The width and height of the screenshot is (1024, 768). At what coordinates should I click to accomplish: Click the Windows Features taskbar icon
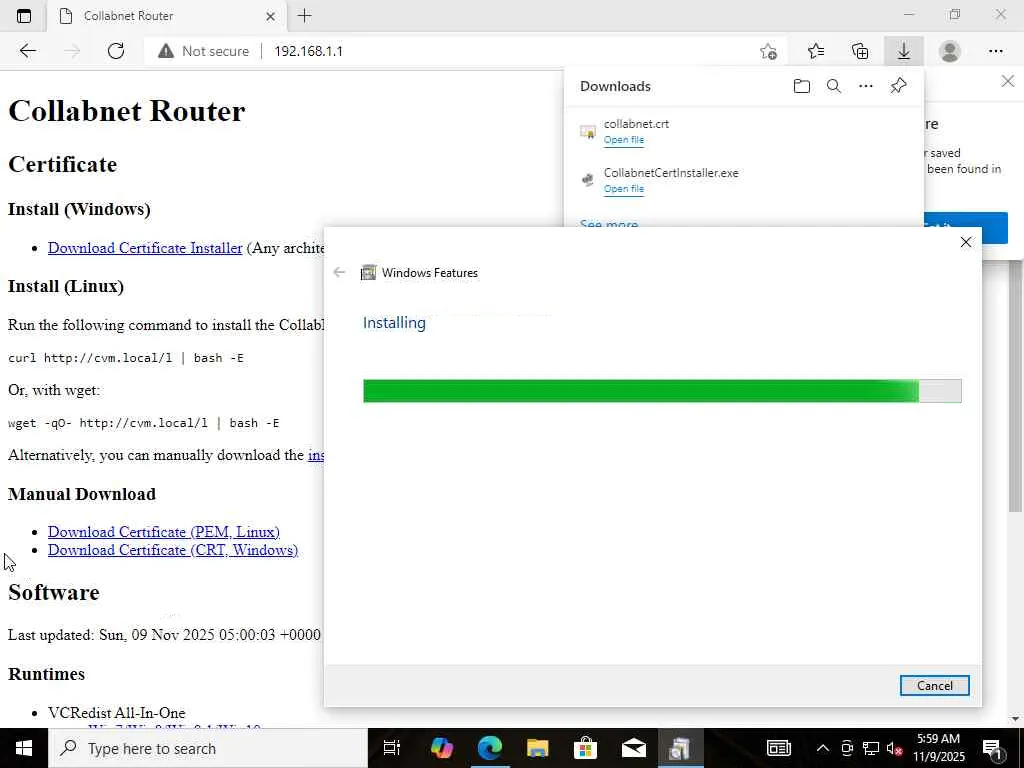tap(680, 748)
